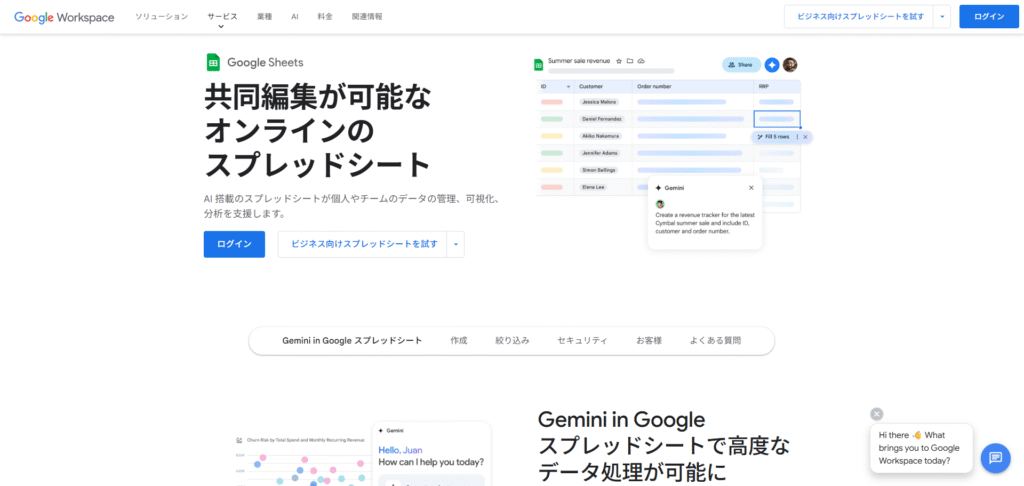
Task: Open the AI menu item
Action: [295, 16]
